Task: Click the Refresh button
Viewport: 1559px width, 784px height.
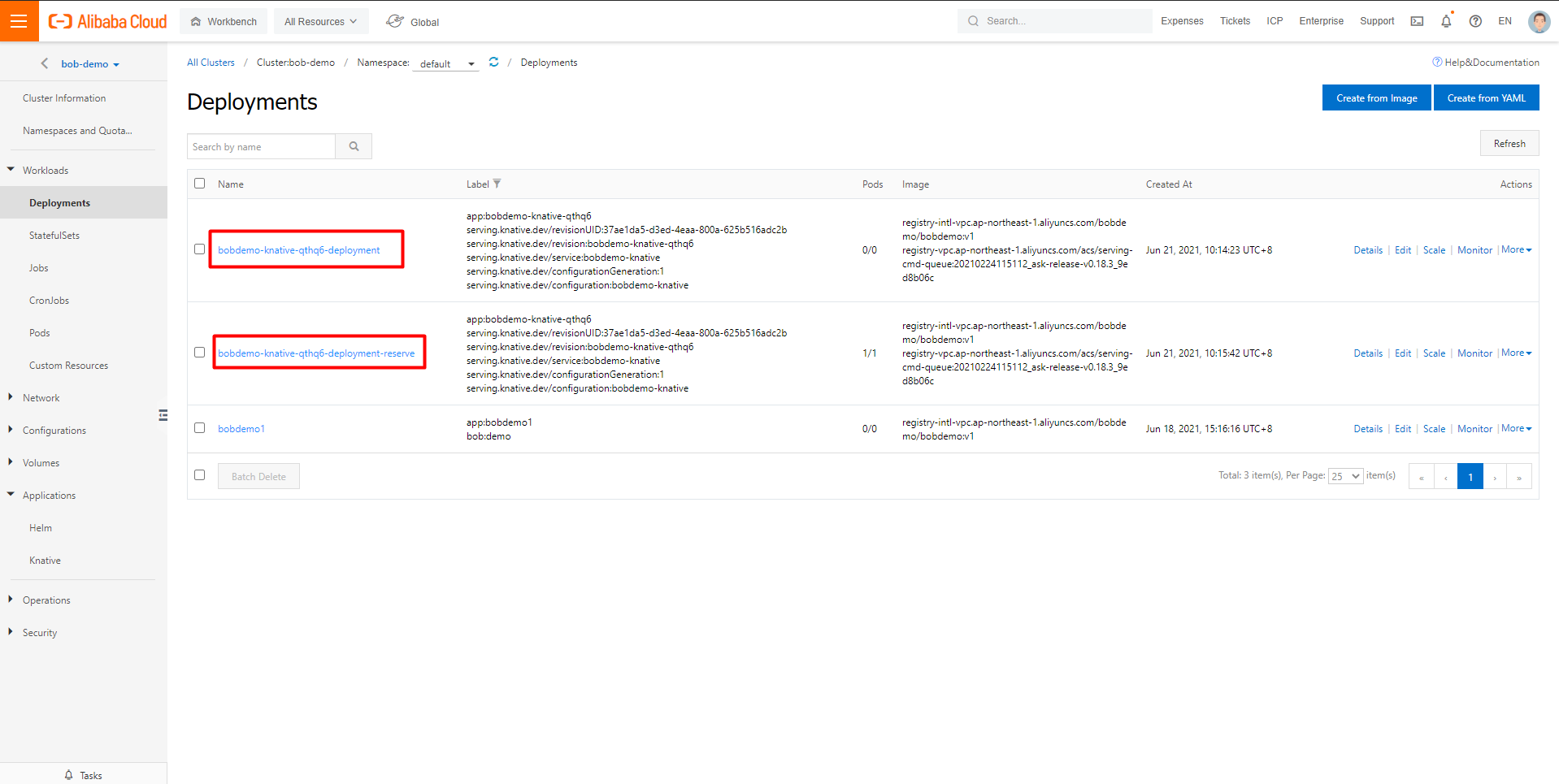Action: tap(1509, 143)
